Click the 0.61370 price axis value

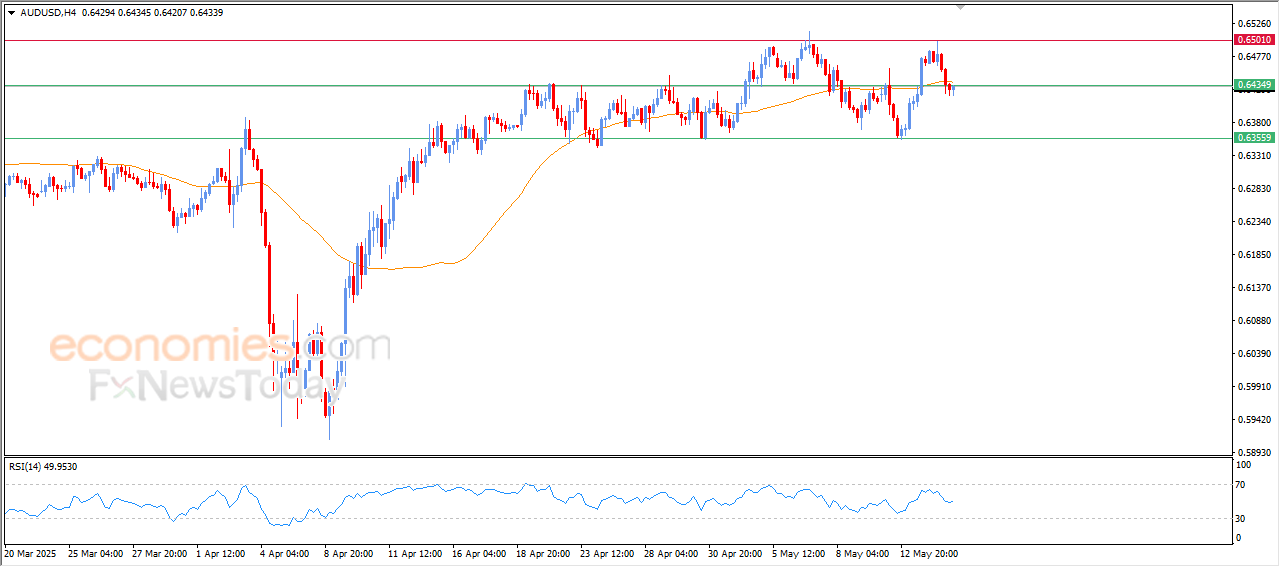tap(1255, 287)
